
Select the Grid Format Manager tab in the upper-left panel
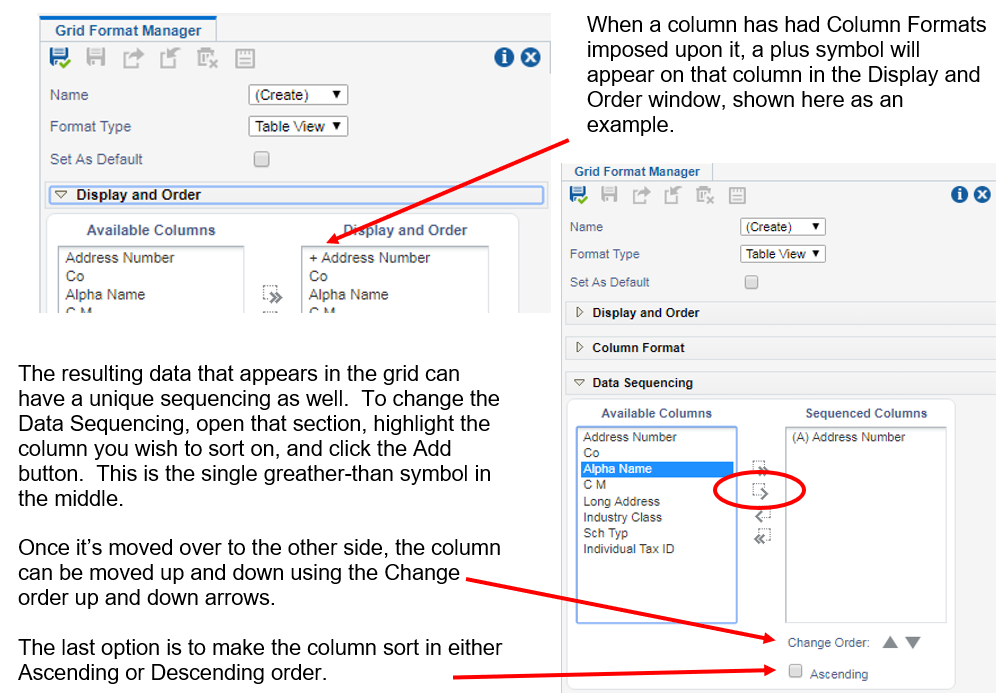click(x=128, y=31)
